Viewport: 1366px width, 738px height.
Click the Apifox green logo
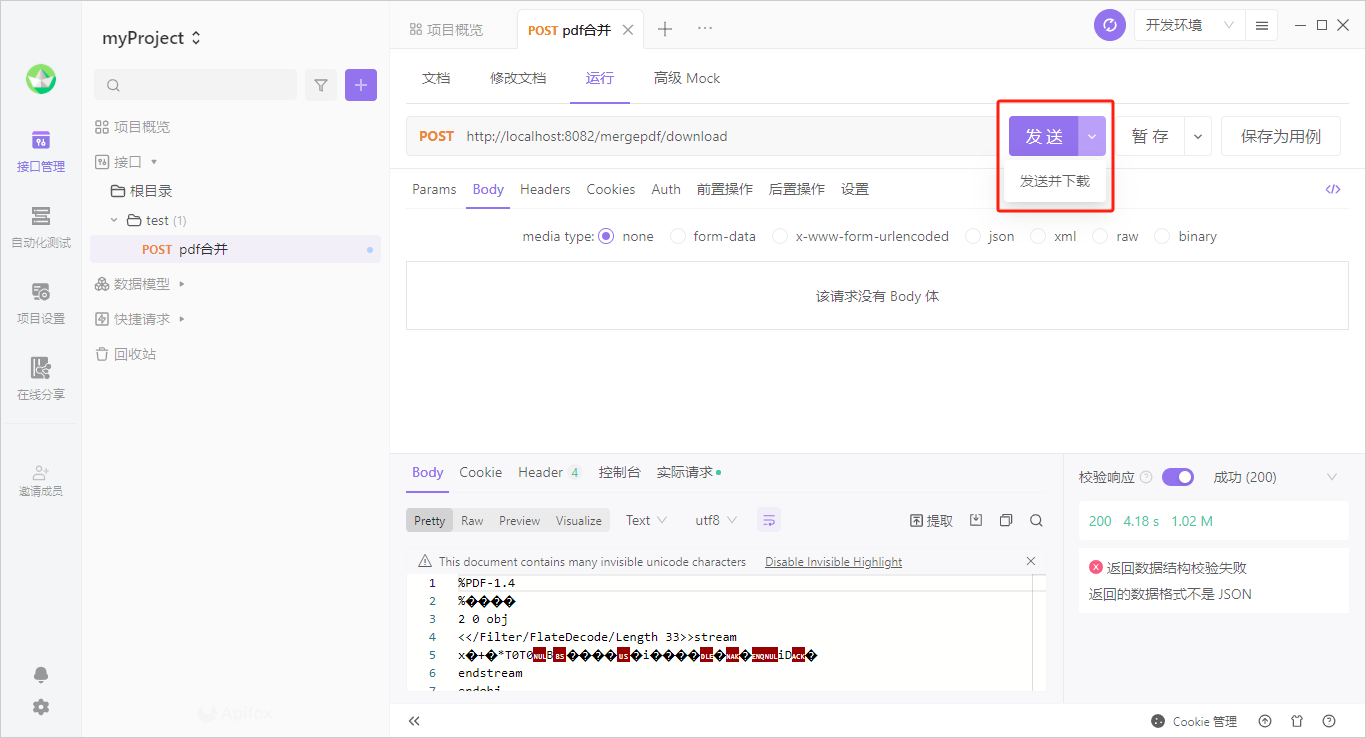(x=41, y=79)
